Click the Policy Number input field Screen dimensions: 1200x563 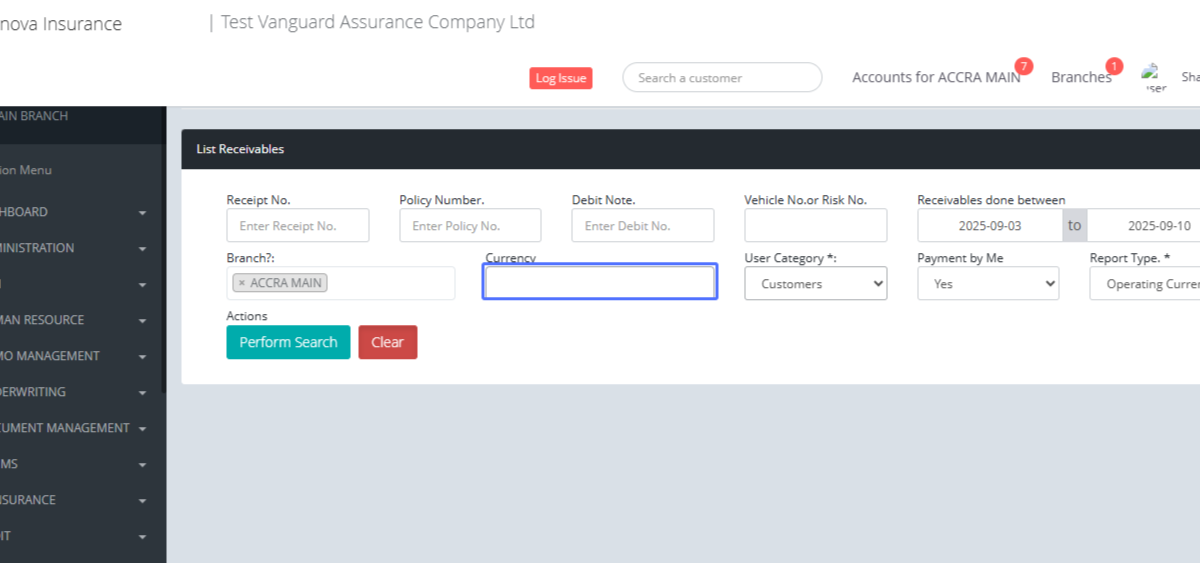(470, 226)
